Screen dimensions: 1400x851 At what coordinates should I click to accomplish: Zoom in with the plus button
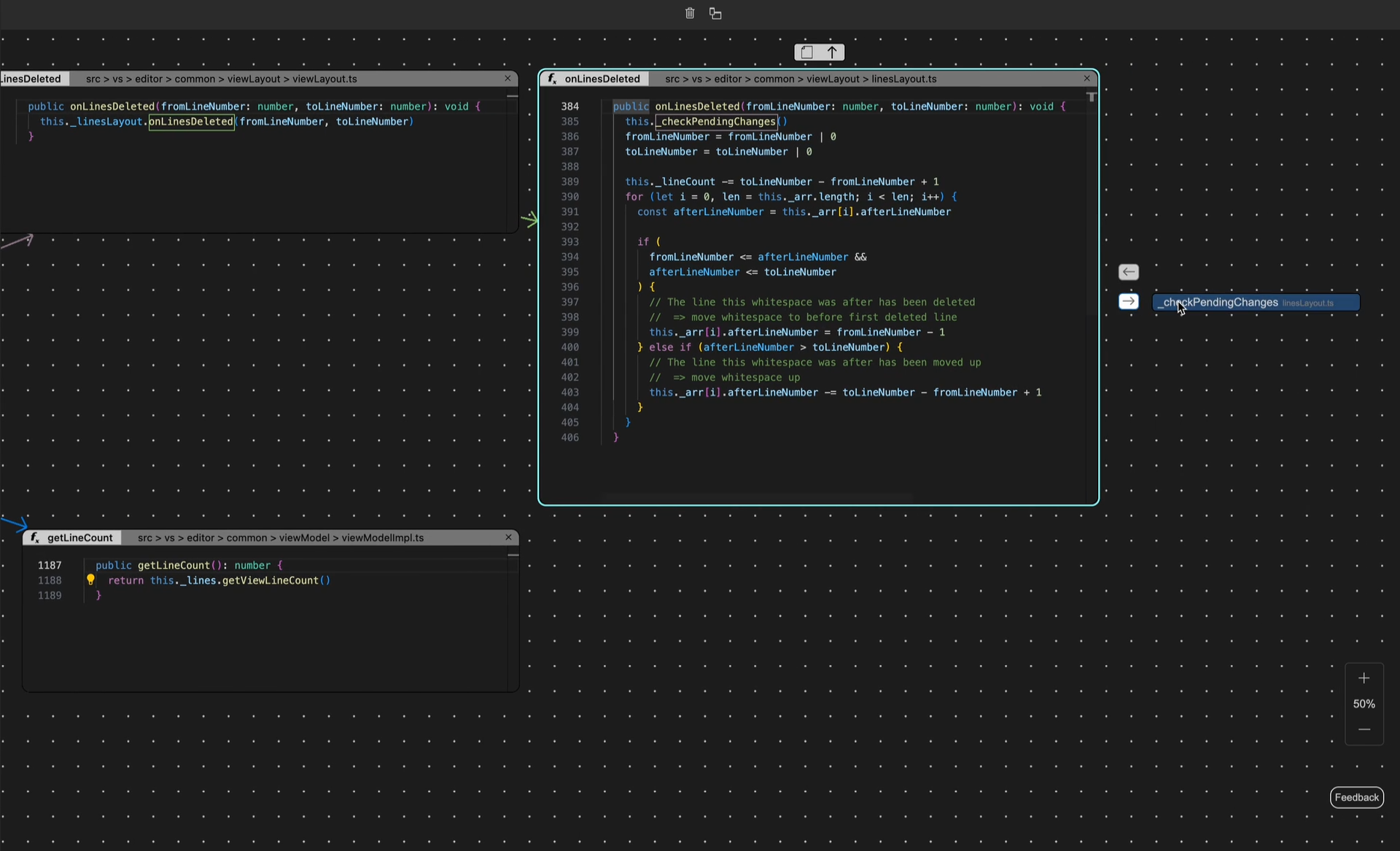[x=1364, y=678]
